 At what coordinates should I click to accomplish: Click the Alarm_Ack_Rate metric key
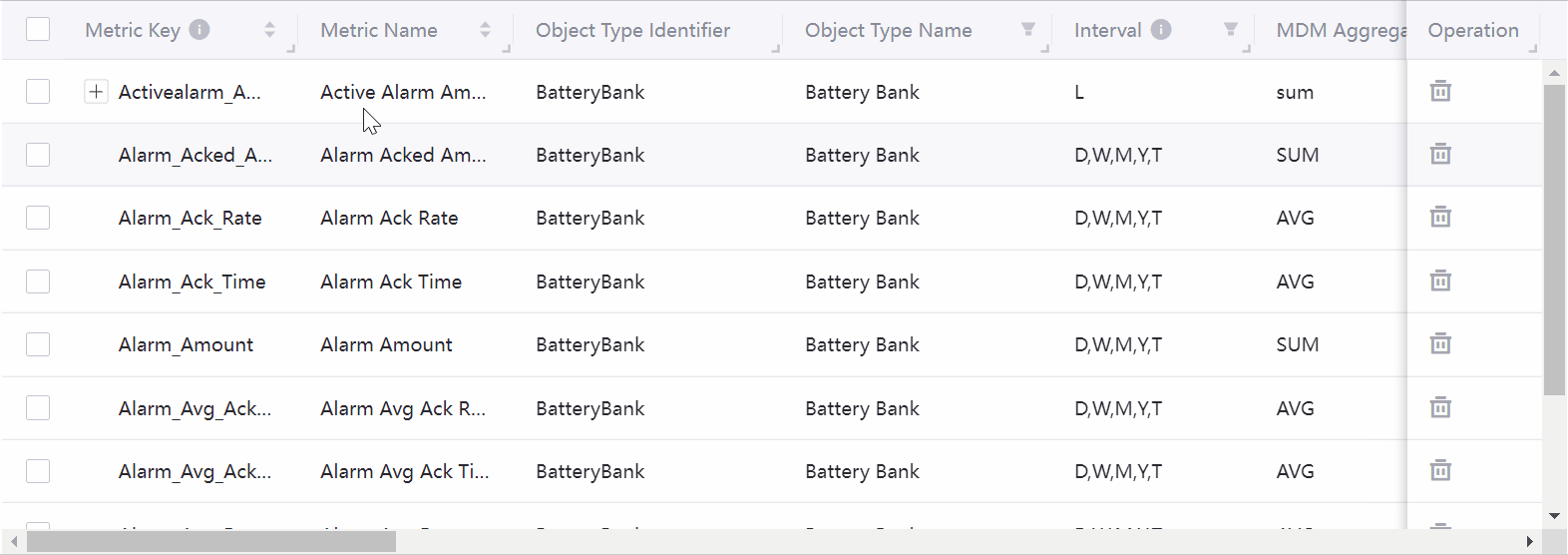(190, 218)
